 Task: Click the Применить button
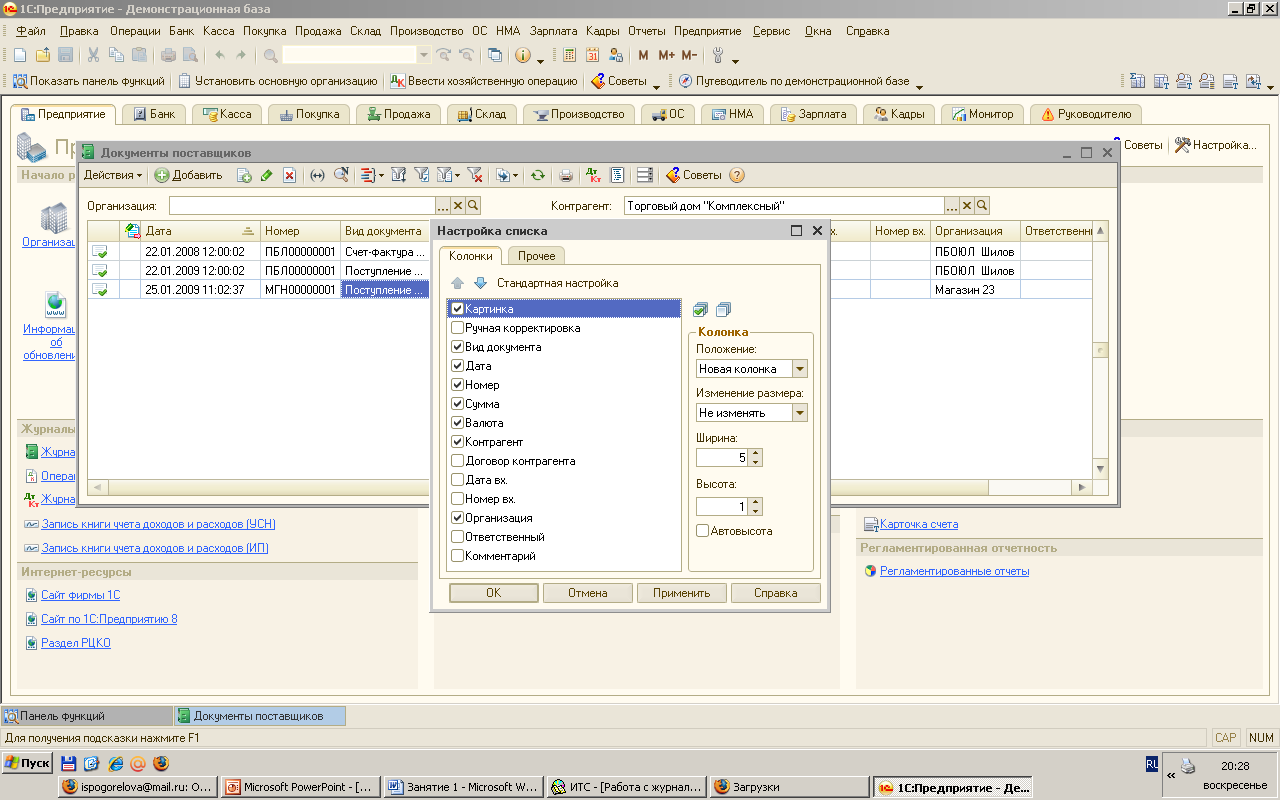click(682, 593)
